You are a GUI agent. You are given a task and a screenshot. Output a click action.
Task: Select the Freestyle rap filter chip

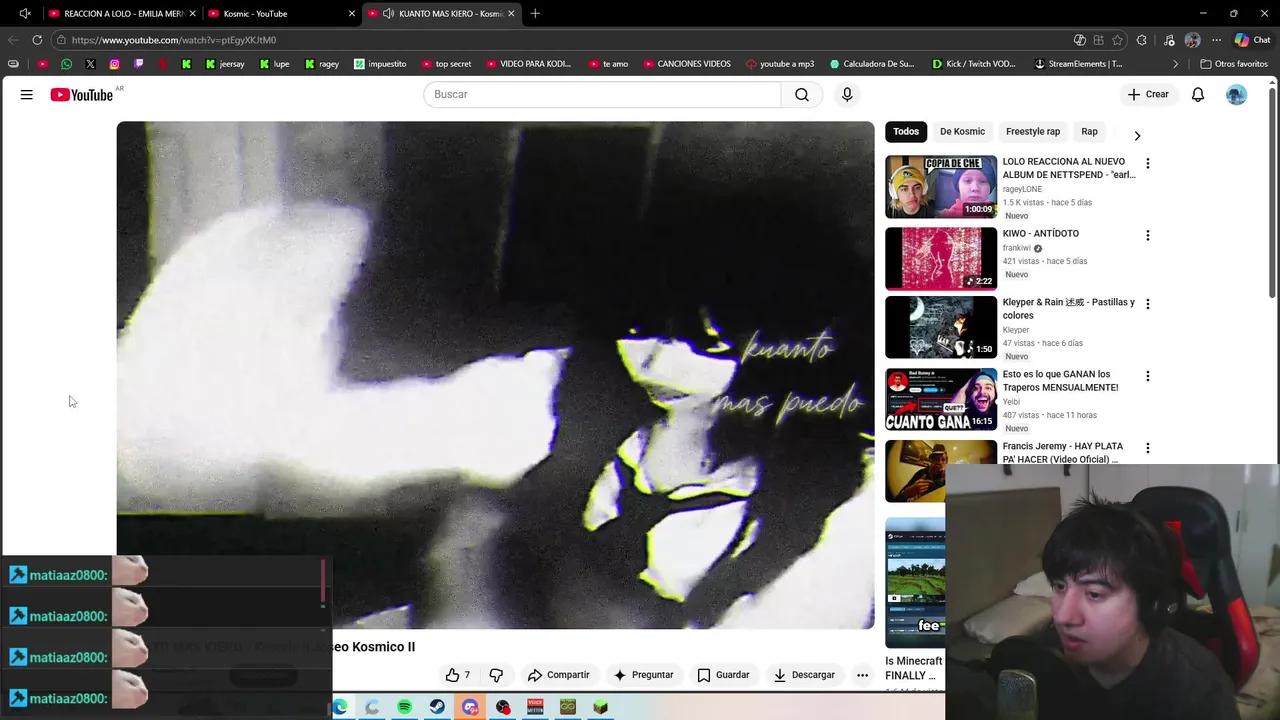point(1033,131)
